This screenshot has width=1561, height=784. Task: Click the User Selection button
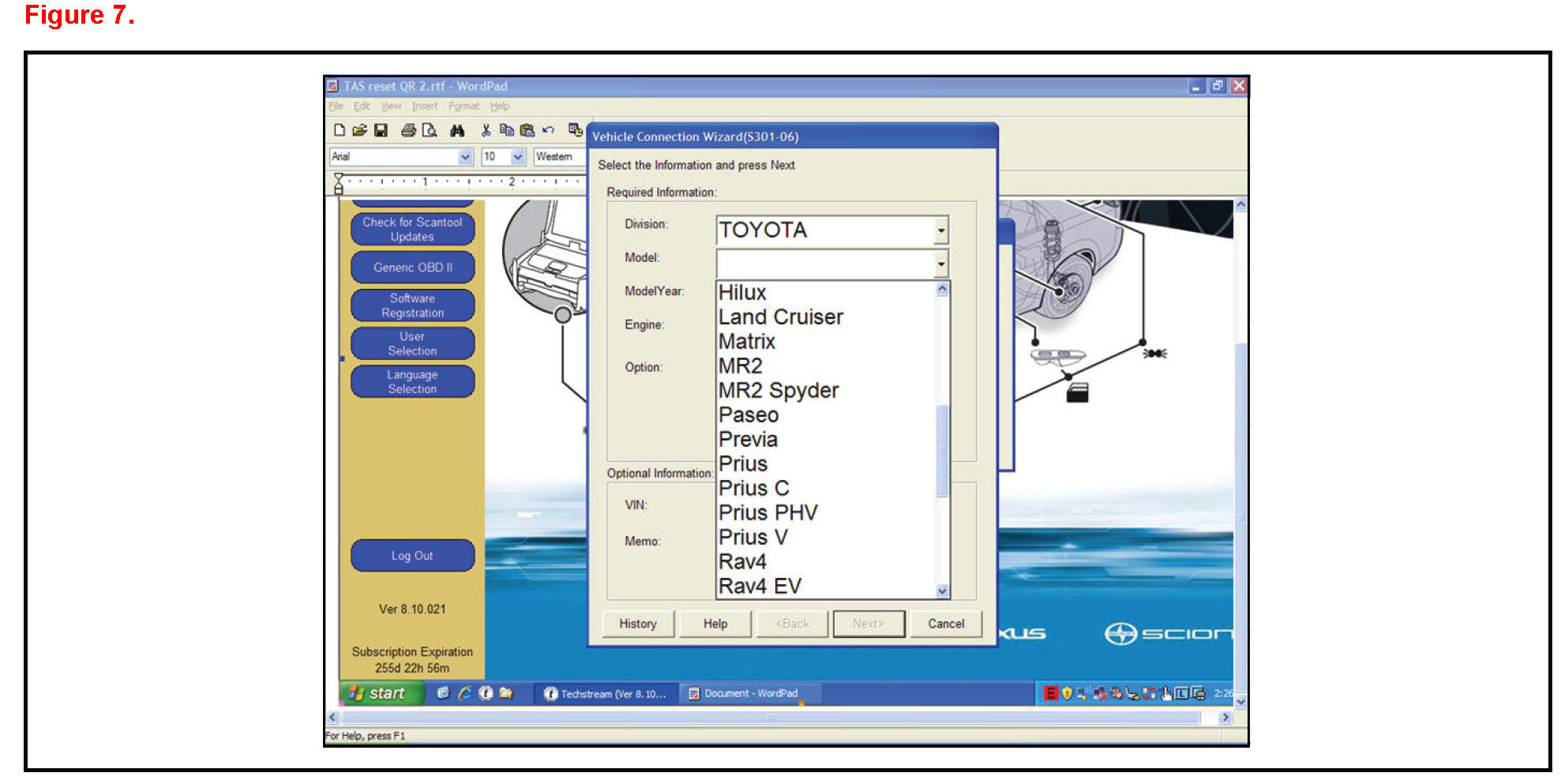pyautogui.click(x=412, y=343)
